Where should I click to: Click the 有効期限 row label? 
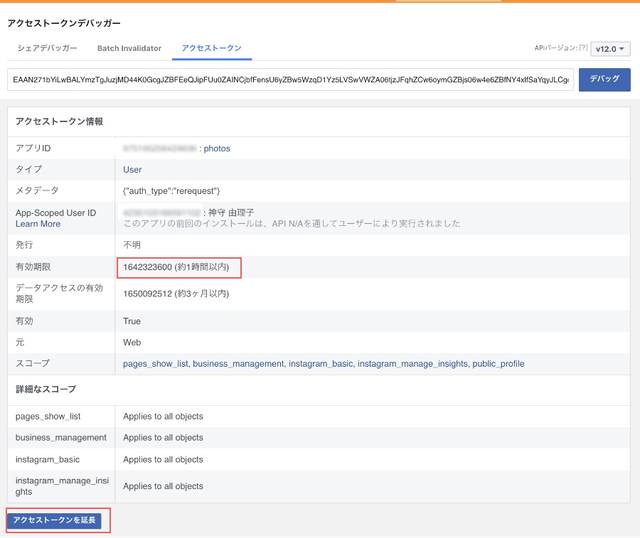tap(33, 267)
